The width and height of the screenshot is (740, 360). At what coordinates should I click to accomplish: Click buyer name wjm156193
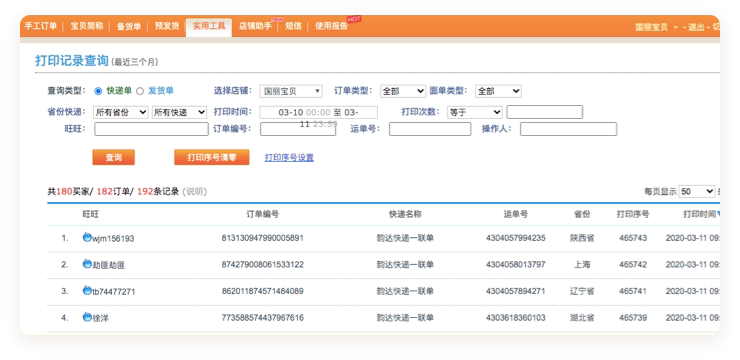click(113, 239)
